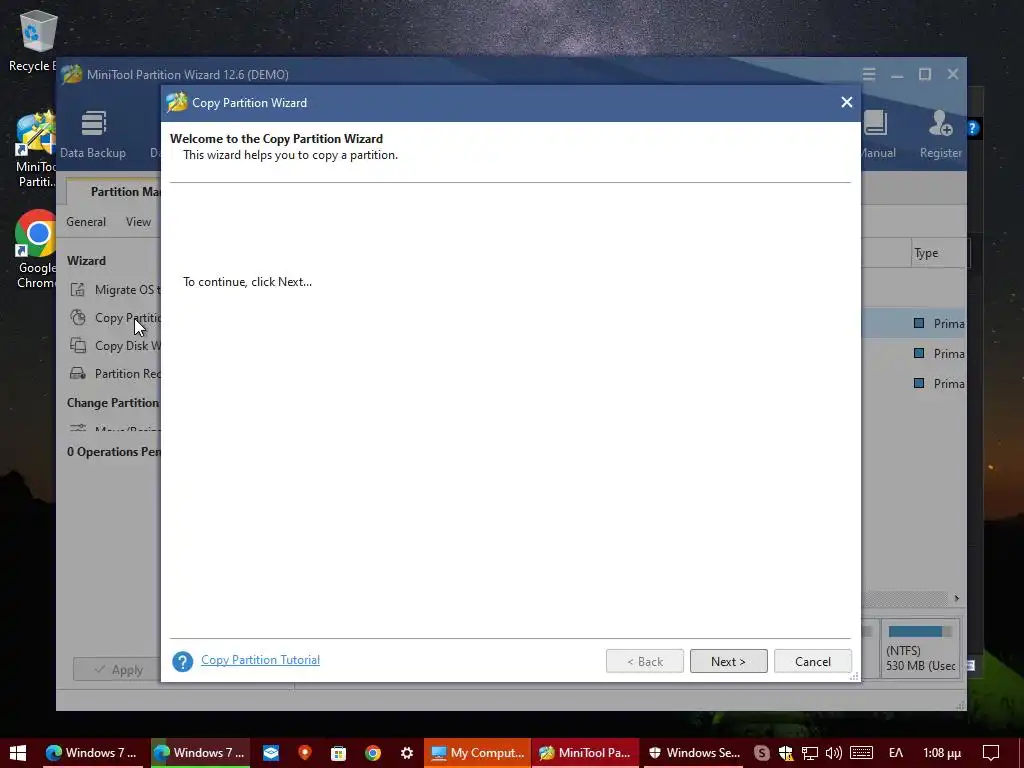
Task: Open the General menu
Action: coord(86,221)
